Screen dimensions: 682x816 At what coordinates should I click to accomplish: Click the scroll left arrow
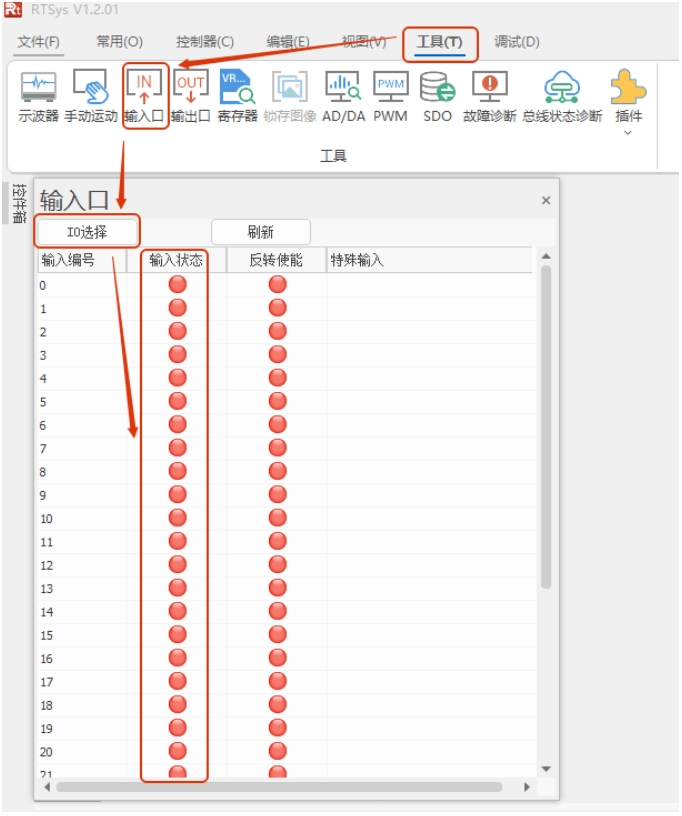(47, 787)
